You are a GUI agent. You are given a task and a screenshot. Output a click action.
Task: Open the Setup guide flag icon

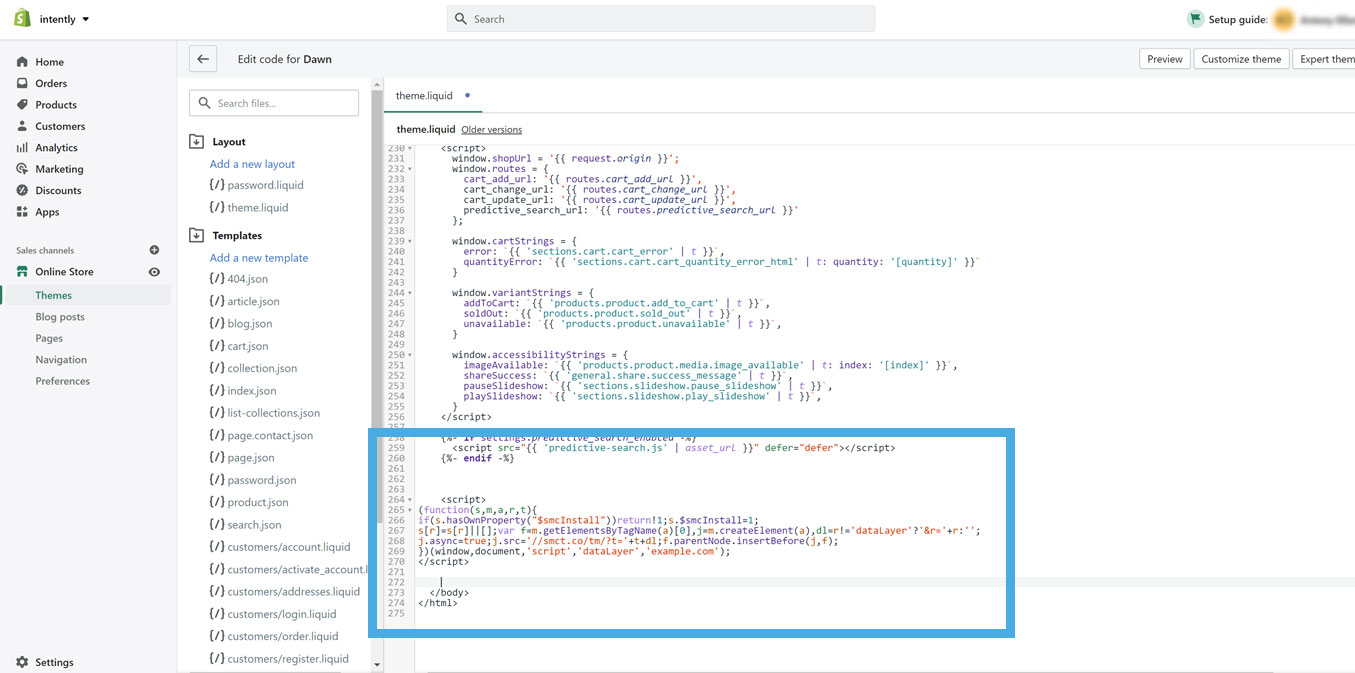point(1194,19)
